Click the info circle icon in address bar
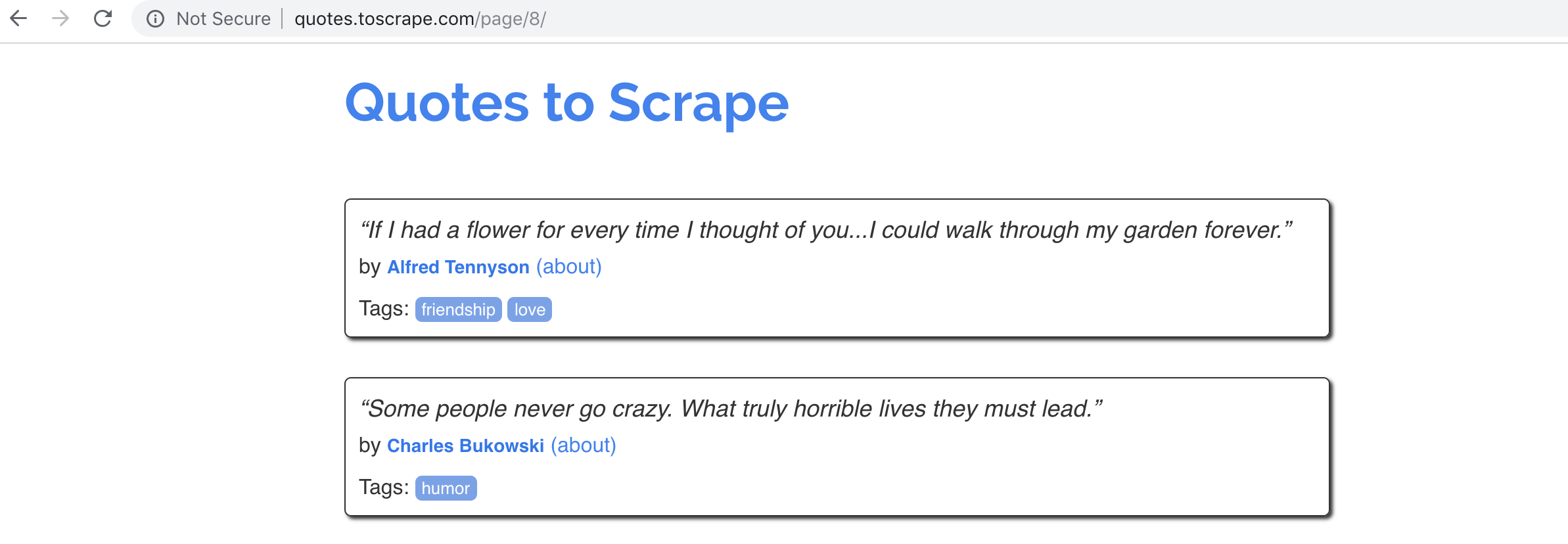Viewport: 1568px width, 544px height. coord(156,18)
